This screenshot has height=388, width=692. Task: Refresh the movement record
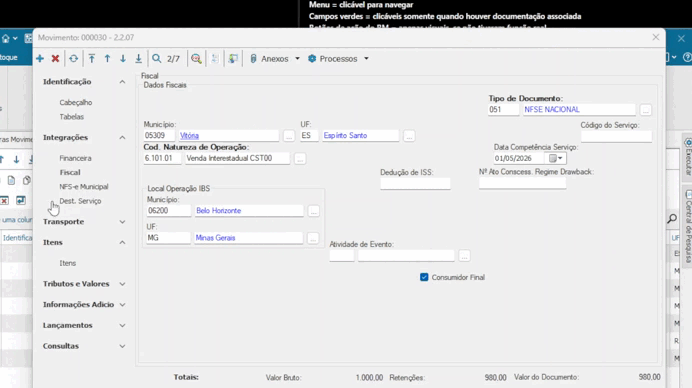point(74,59)
